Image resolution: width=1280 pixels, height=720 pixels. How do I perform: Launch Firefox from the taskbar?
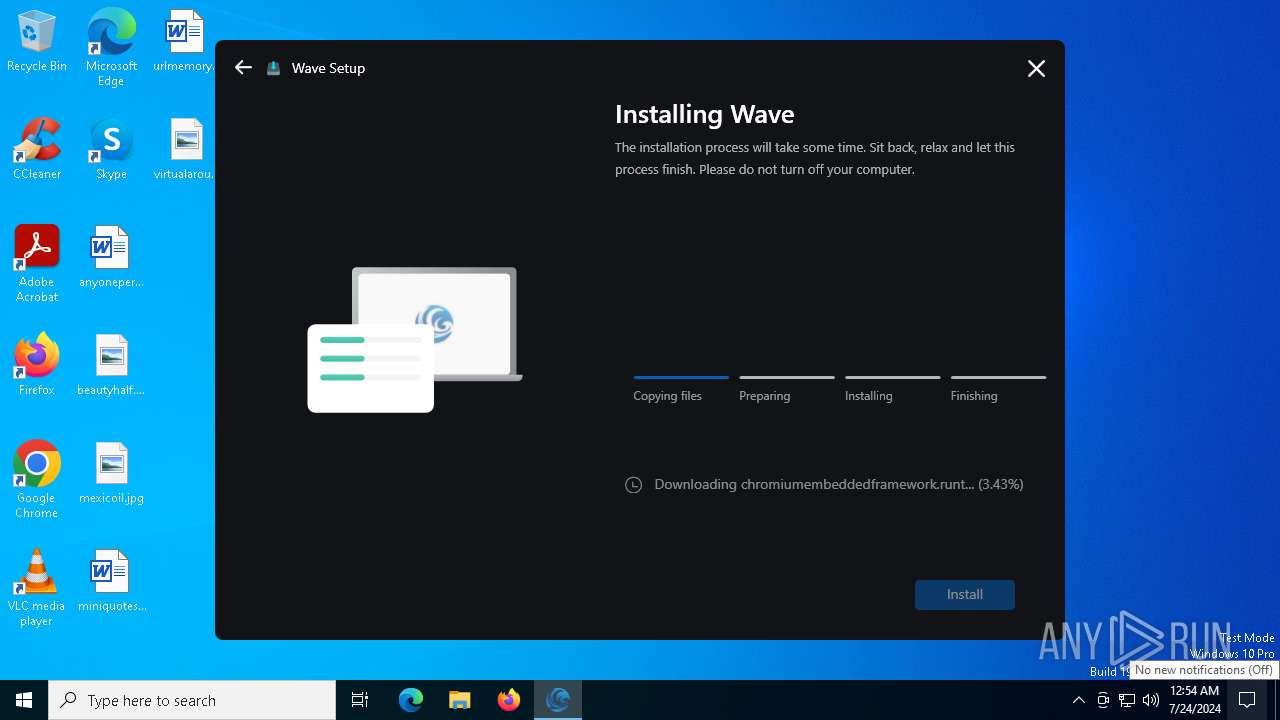pyautogui.click(x=509, y=700)
